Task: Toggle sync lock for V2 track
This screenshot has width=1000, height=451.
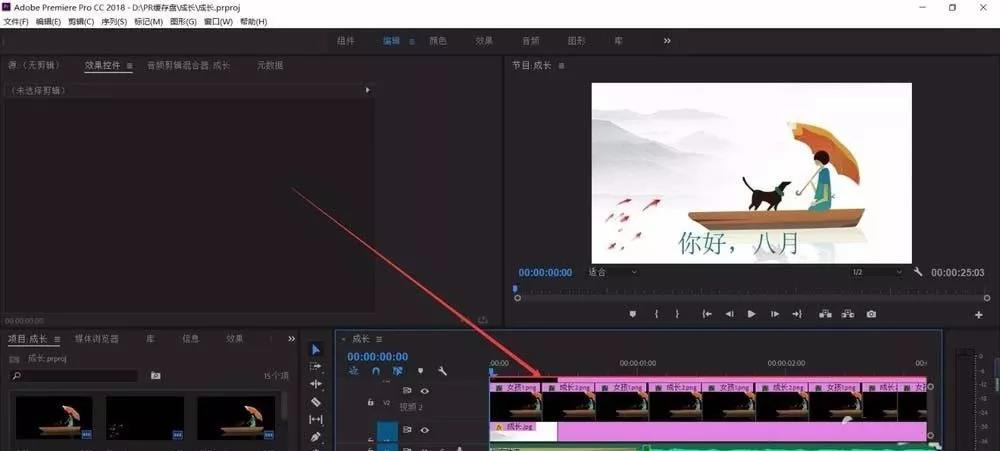Action: click(x=407, y=391)
